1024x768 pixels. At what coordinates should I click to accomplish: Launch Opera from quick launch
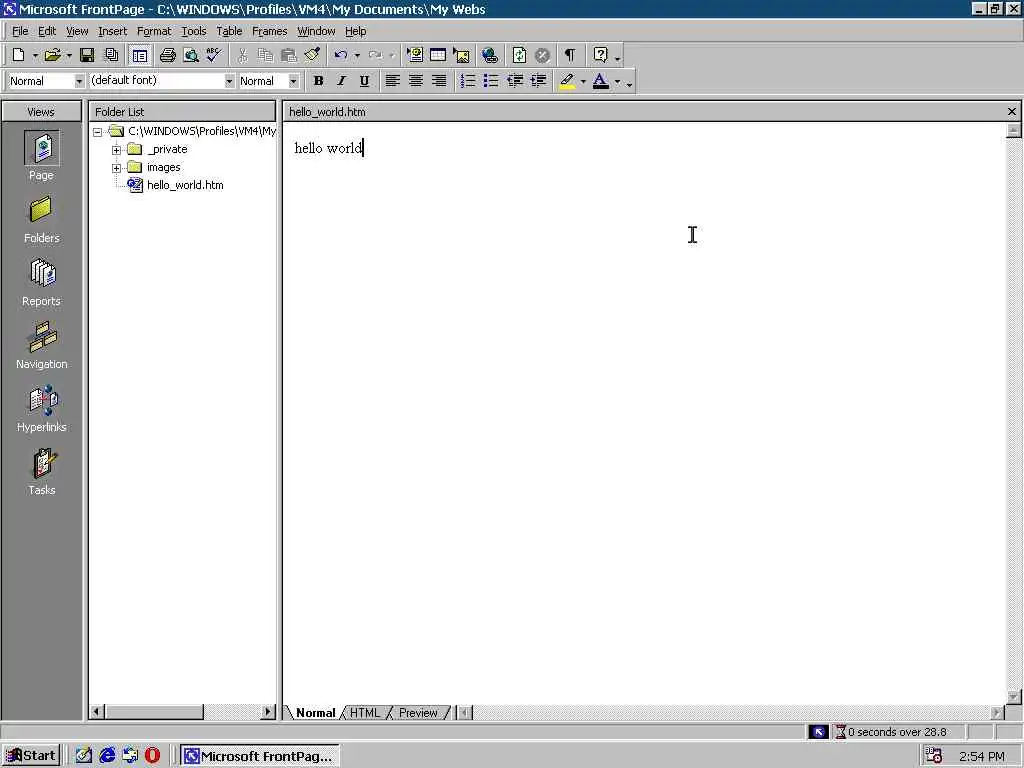(152, 756)
